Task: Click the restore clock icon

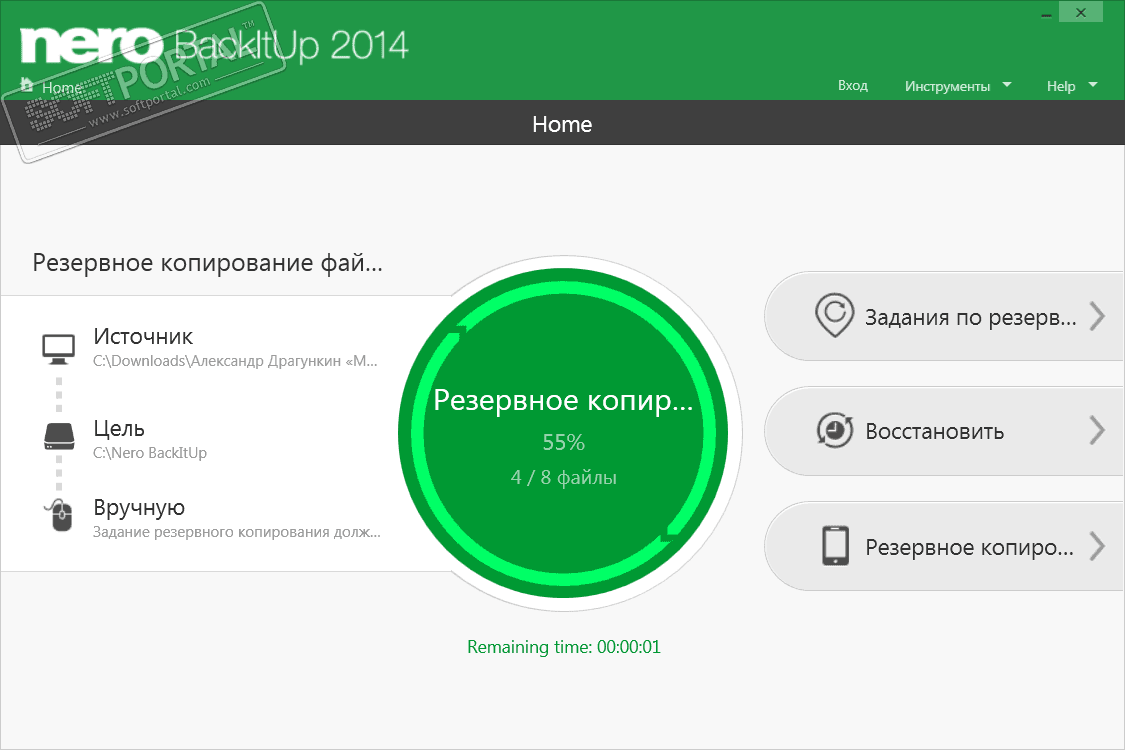Action: coord(834,431)
